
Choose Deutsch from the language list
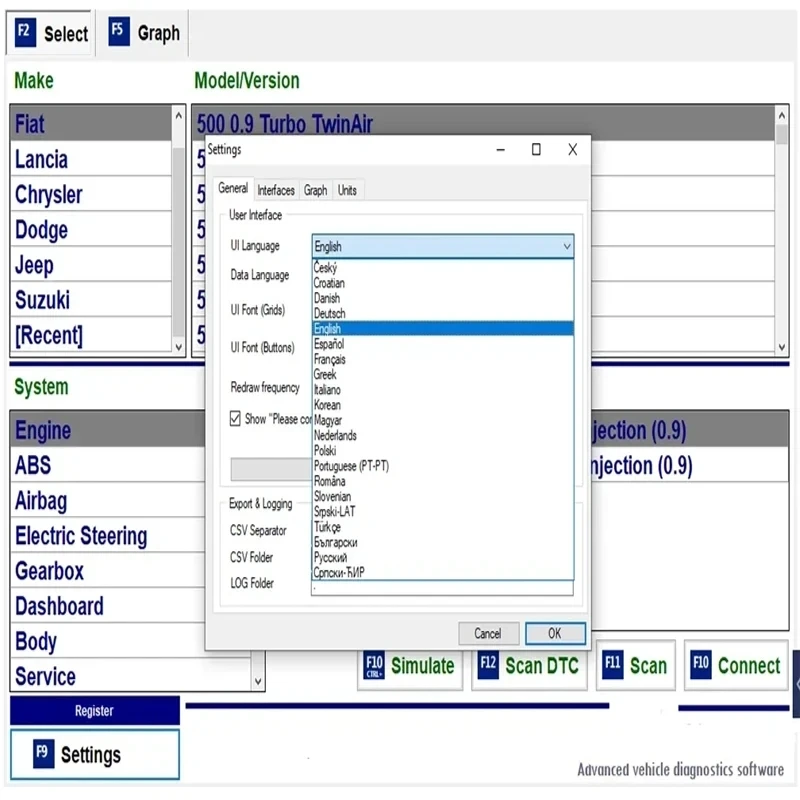pyautogui.click(x=442, y=313)
